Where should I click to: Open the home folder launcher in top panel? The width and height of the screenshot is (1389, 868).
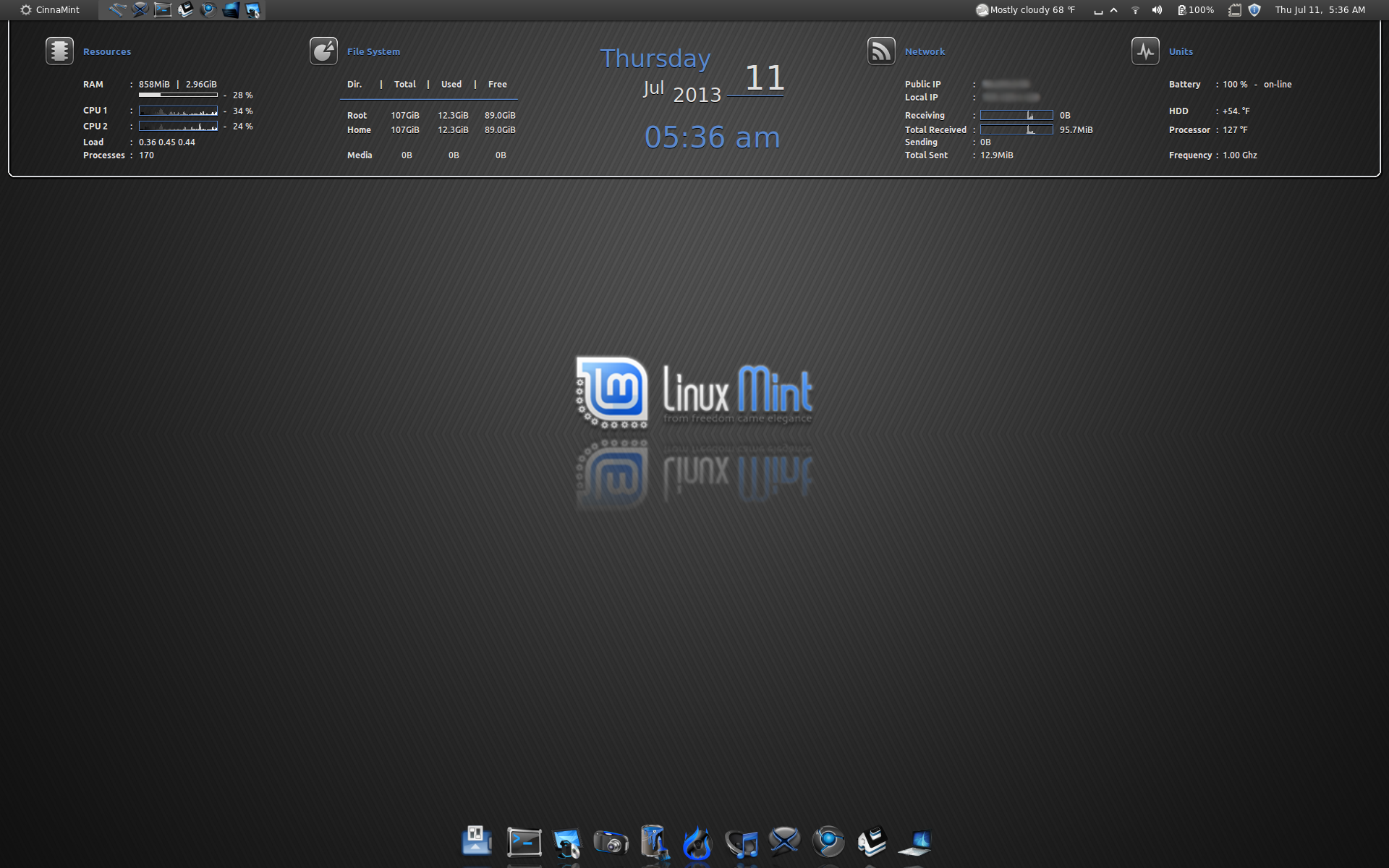tap(185, 10)
